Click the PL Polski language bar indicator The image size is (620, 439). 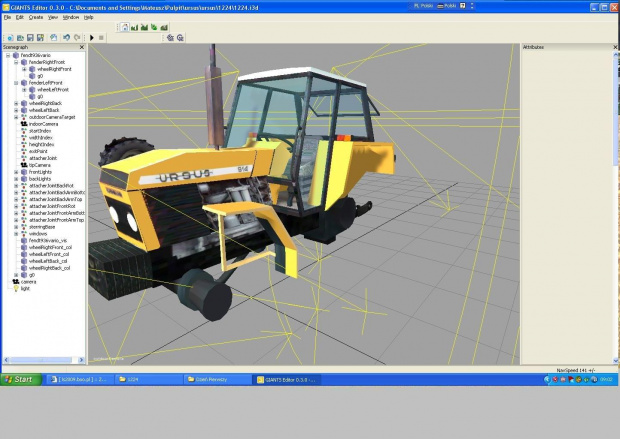tap(423, 6)
